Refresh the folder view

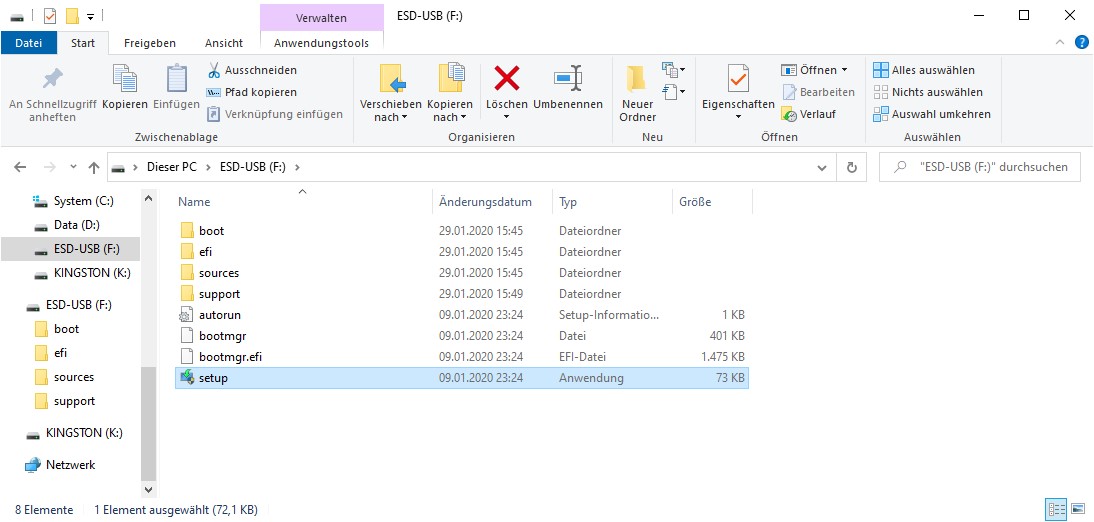tap(851, 167)
